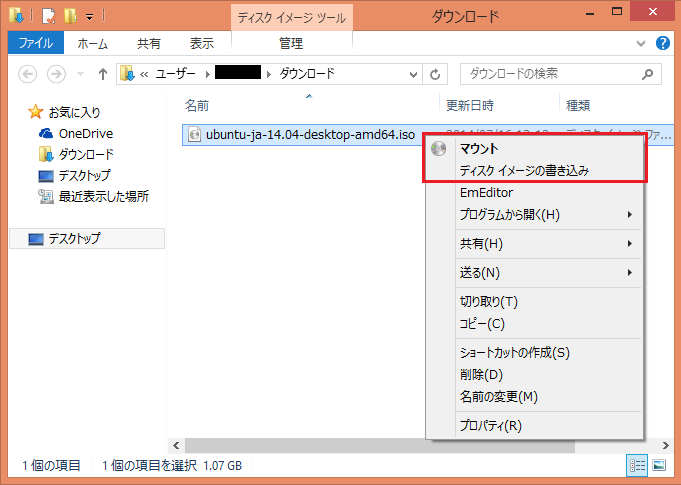The width and height of the screenshot is (681, 485).
Task: Switch to large icons view in status bar
Action: [659, 465]
